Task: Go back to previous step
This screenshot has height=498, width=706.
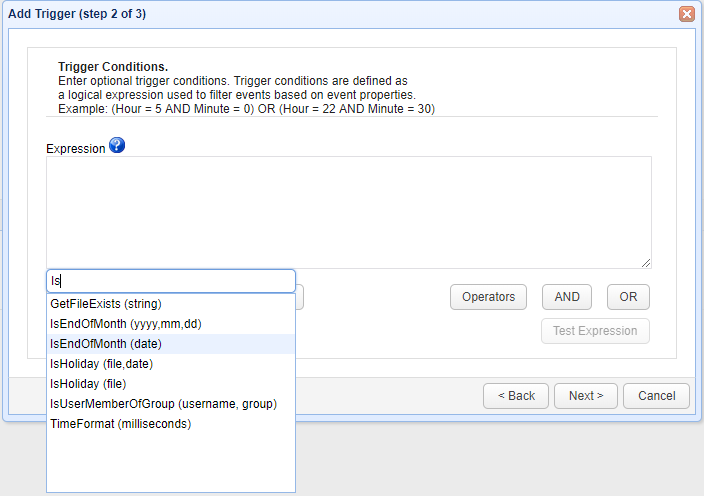Action: pos(516,396)
